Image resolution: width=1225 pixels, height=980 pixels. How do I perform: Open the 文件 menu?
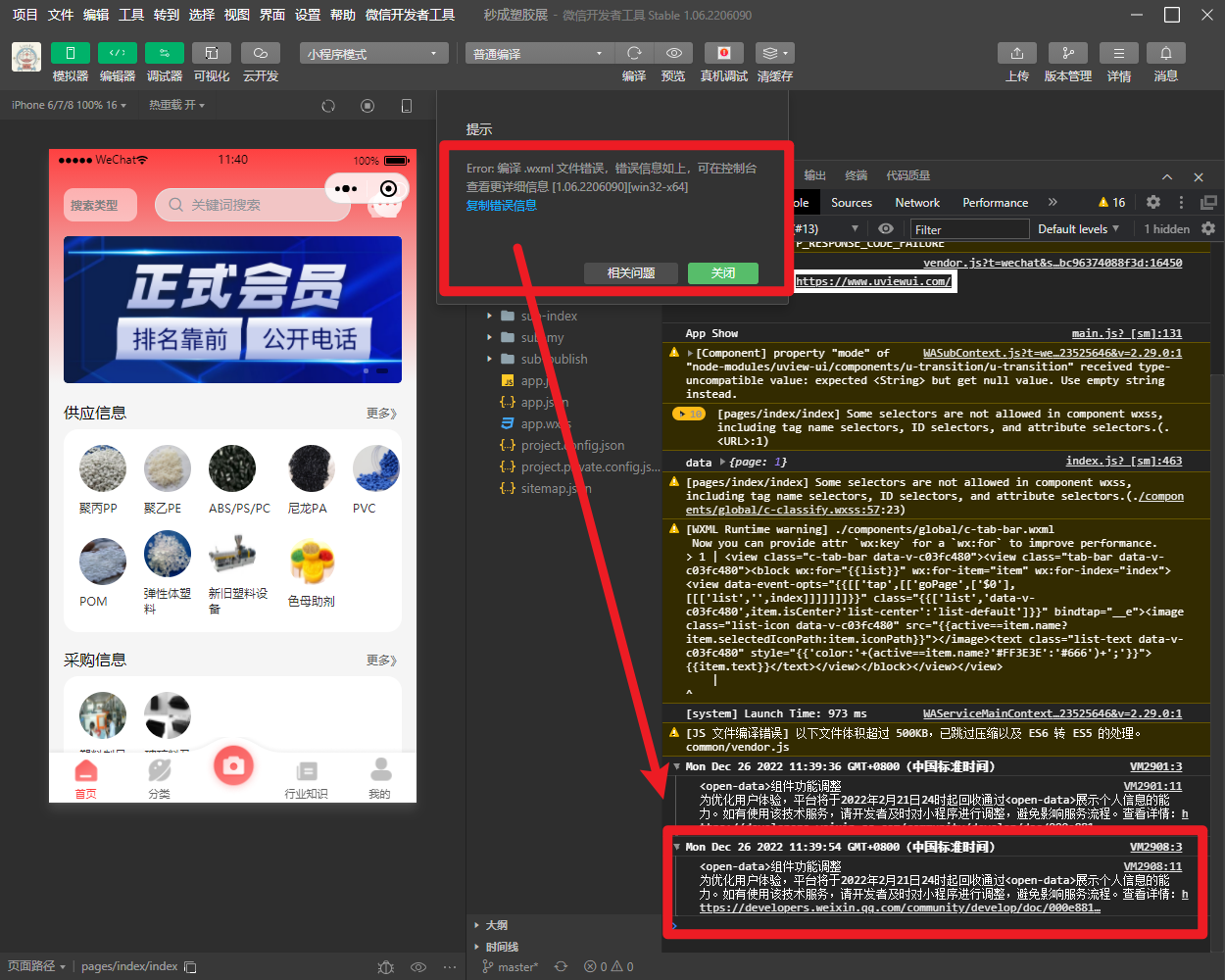[x=61, y=15]
